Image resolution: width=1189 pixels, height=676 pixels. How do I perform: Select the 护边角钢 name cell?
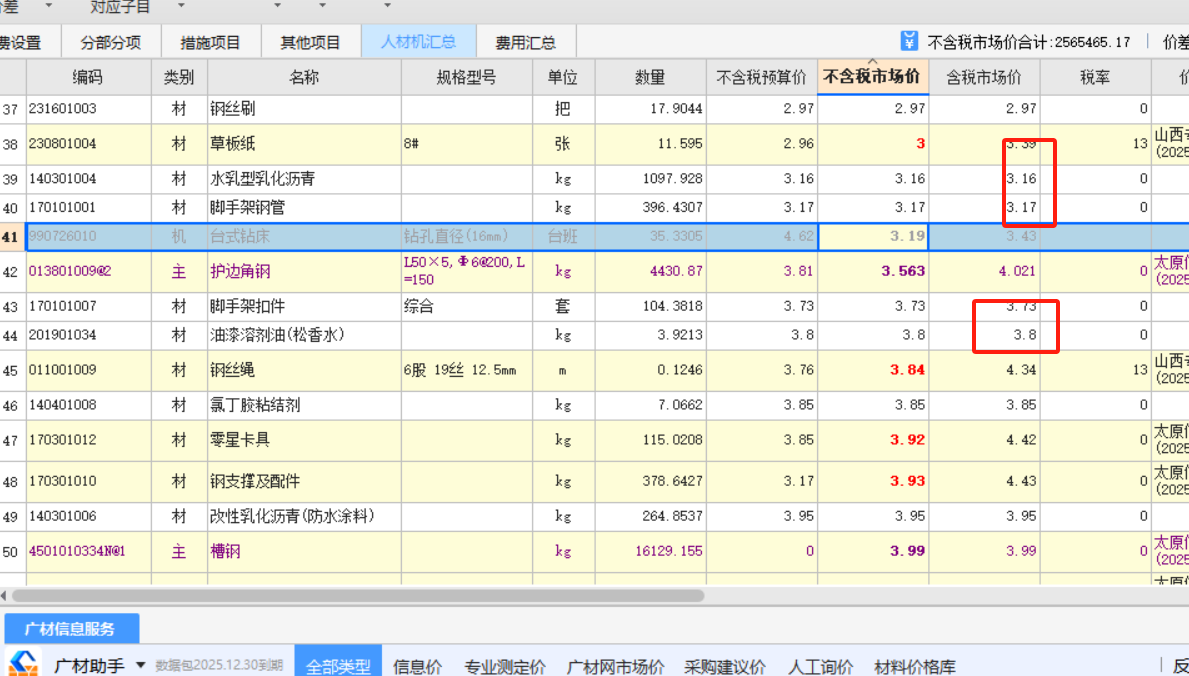[x=304, y=271]
